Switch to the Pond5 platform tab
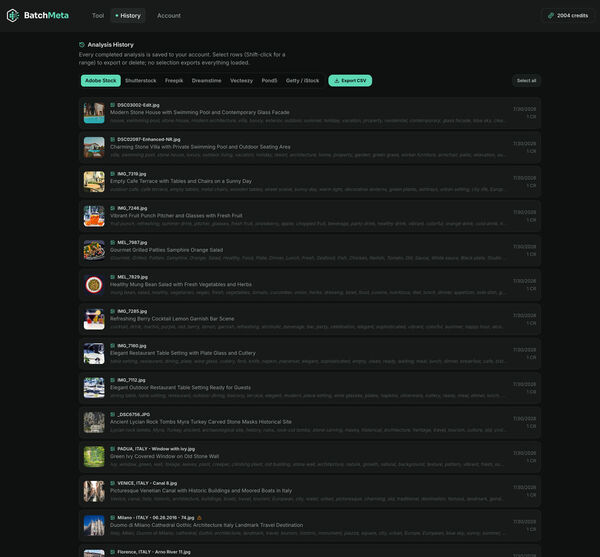This screenshot has width=600, height=557. coord(269,81)
